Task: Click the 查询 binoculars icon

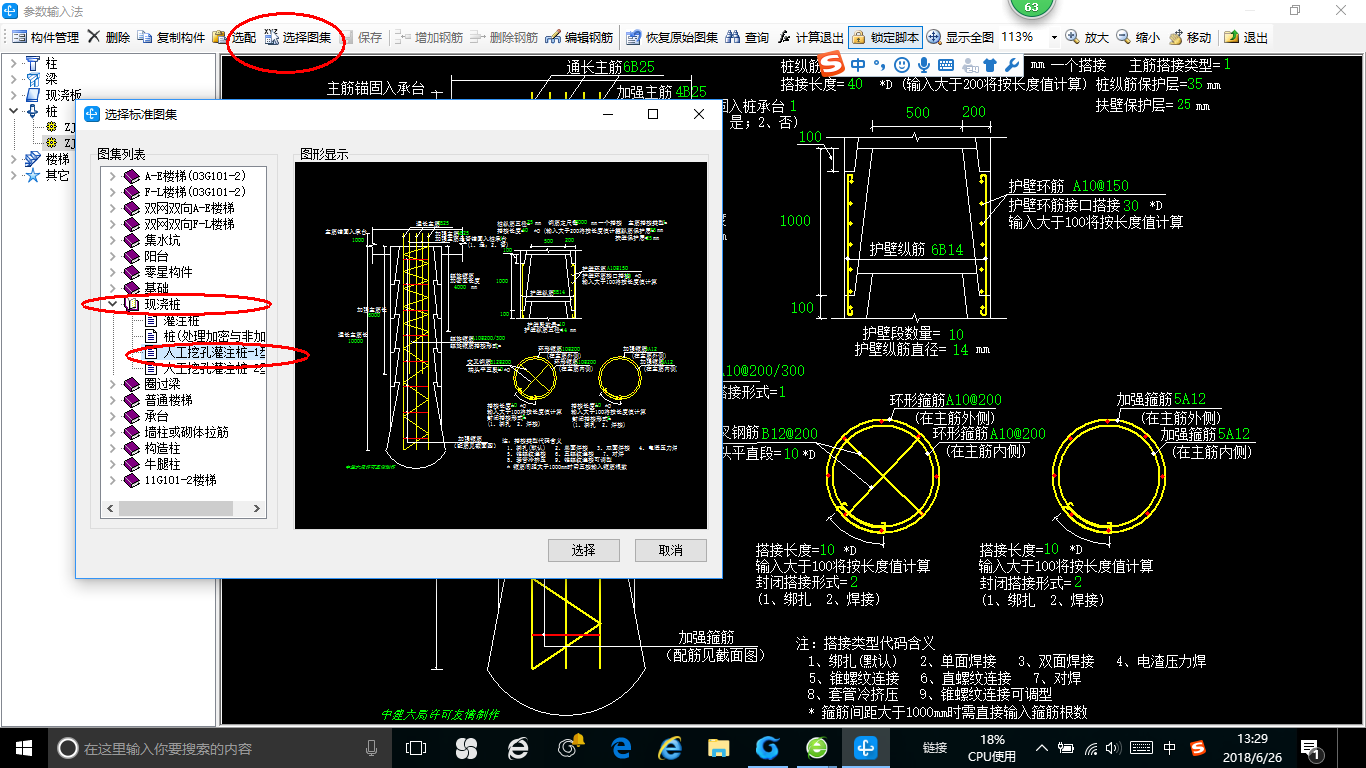Action: pyautogui.click(x=733, y=37)
